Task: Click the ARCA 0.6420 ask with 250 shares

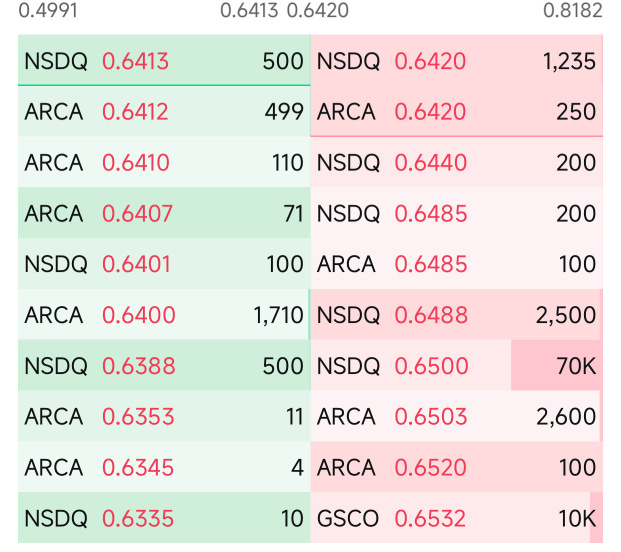Action: [x=457, y=111]
